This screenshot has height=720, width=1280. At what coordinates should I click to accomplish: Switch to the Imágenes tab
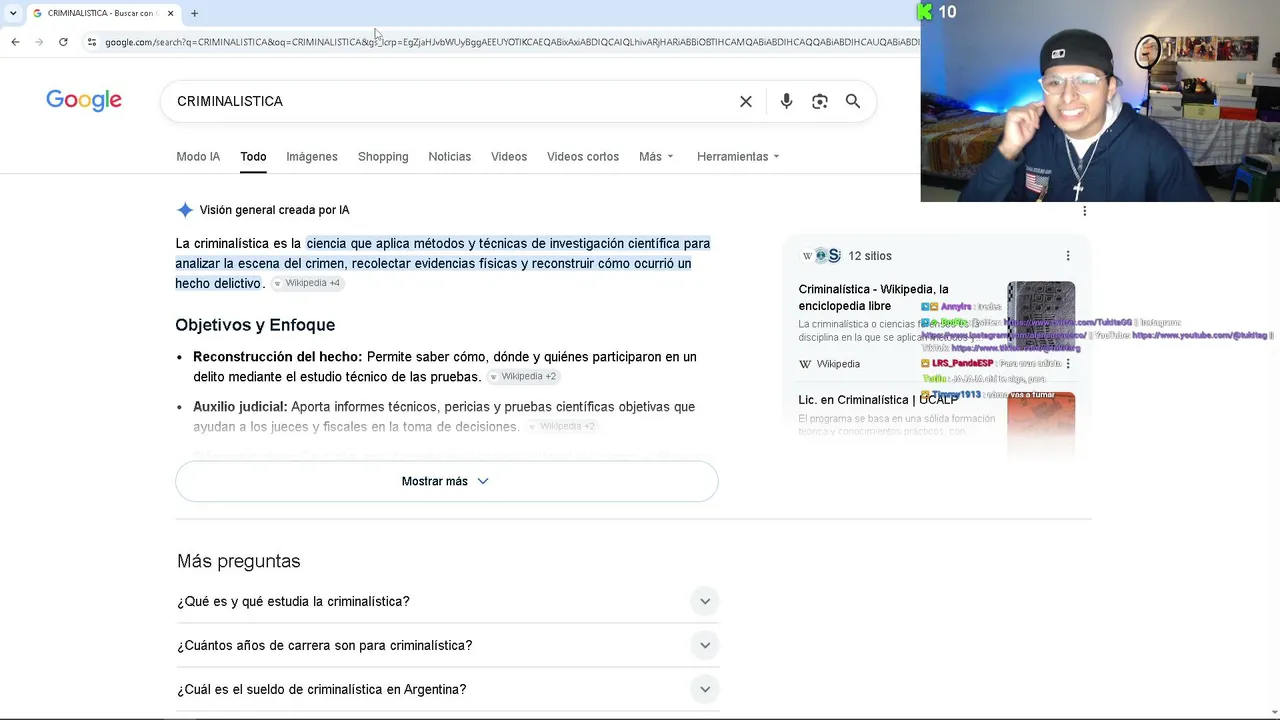312,157
